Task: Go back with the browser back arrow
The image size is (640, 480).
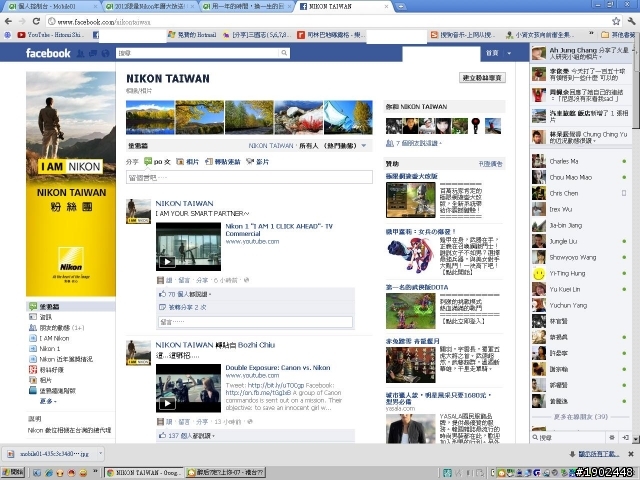Action: click(x=8, y=21)
